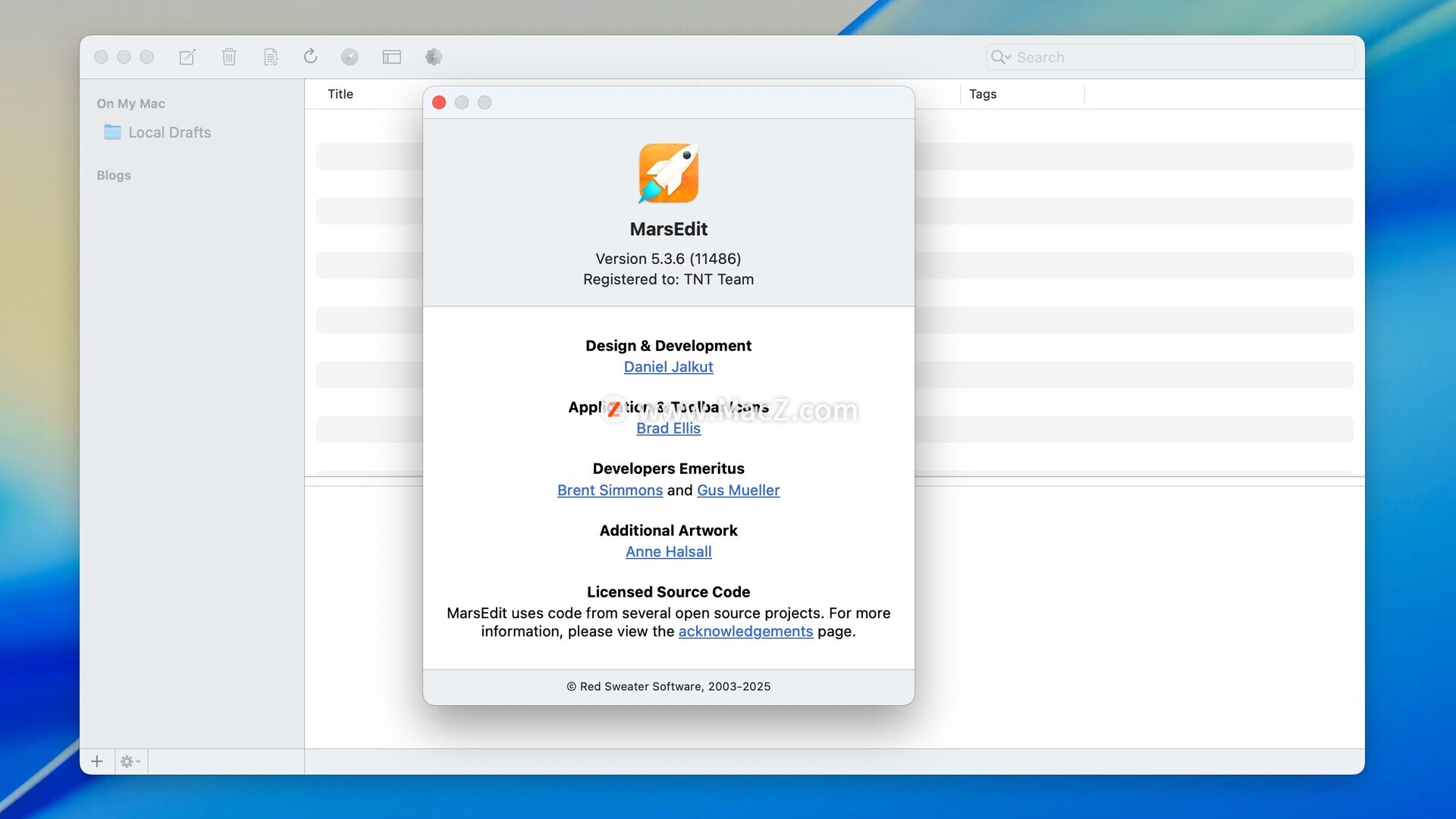The width and height of the screenshot is (1456, 819).
Task: Open the media flower icon
Action: click(x=433, y=57)
